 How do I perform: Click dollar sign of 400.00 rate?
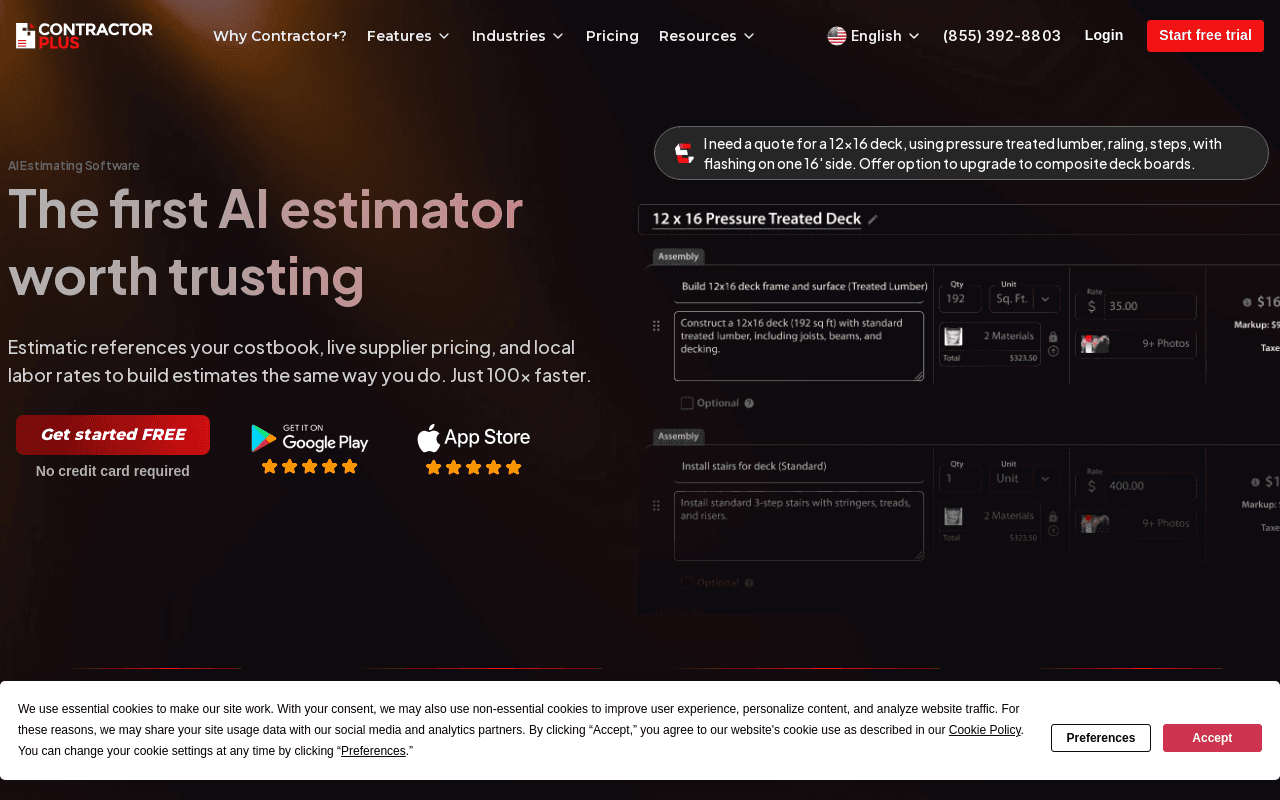(x=1092, y=486)
